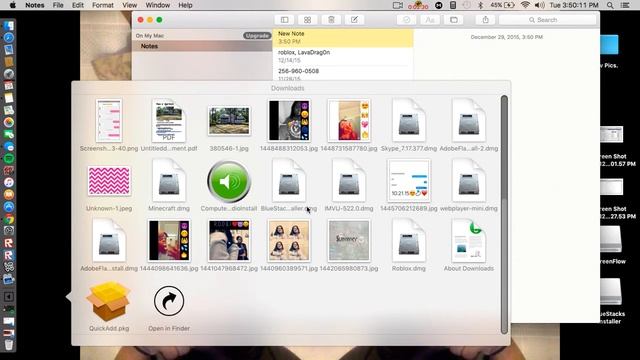Select the New Note entry
640x360 pixels.
tap(343, 38)
